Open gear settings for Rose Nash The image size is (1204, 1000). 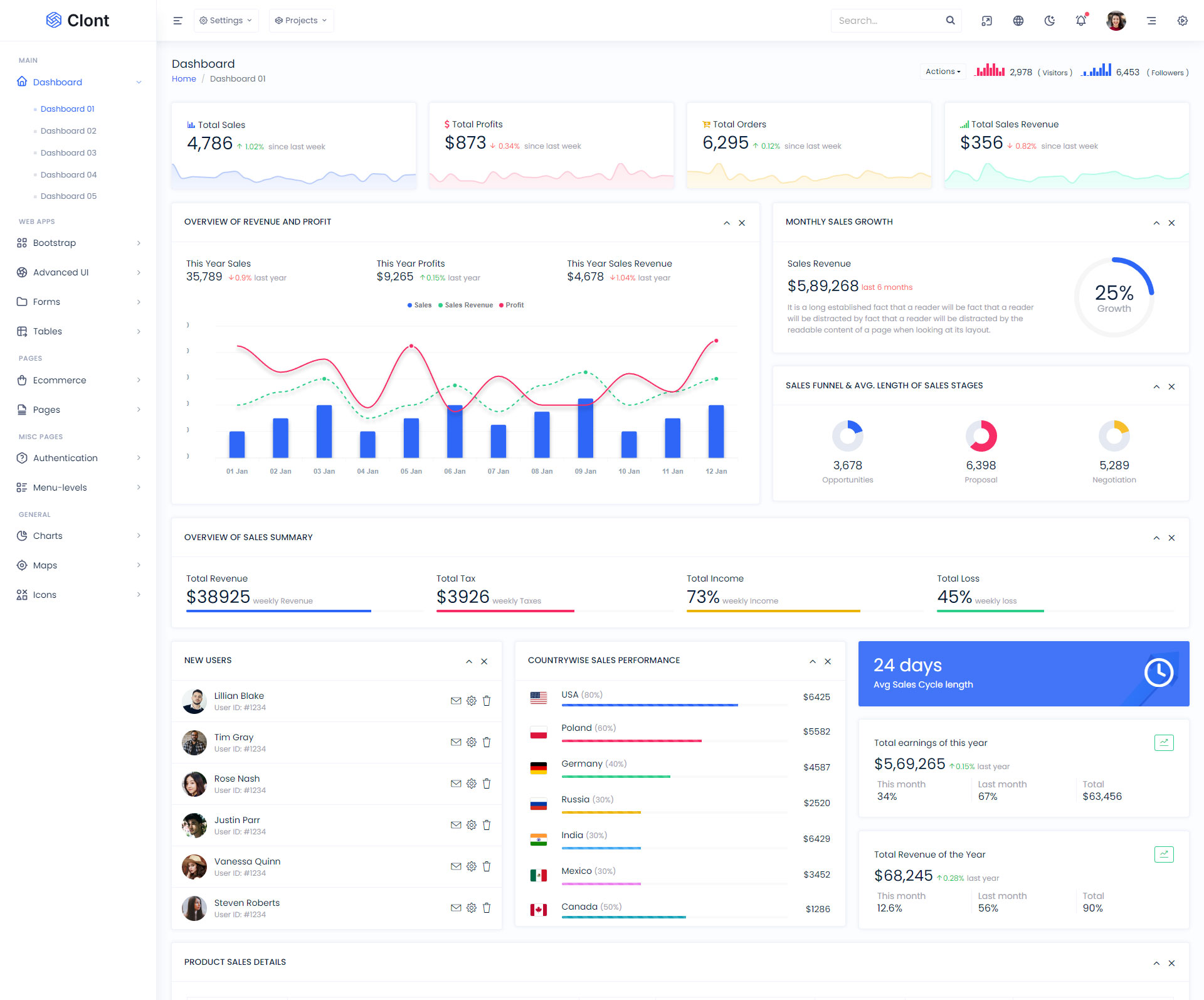472,784
